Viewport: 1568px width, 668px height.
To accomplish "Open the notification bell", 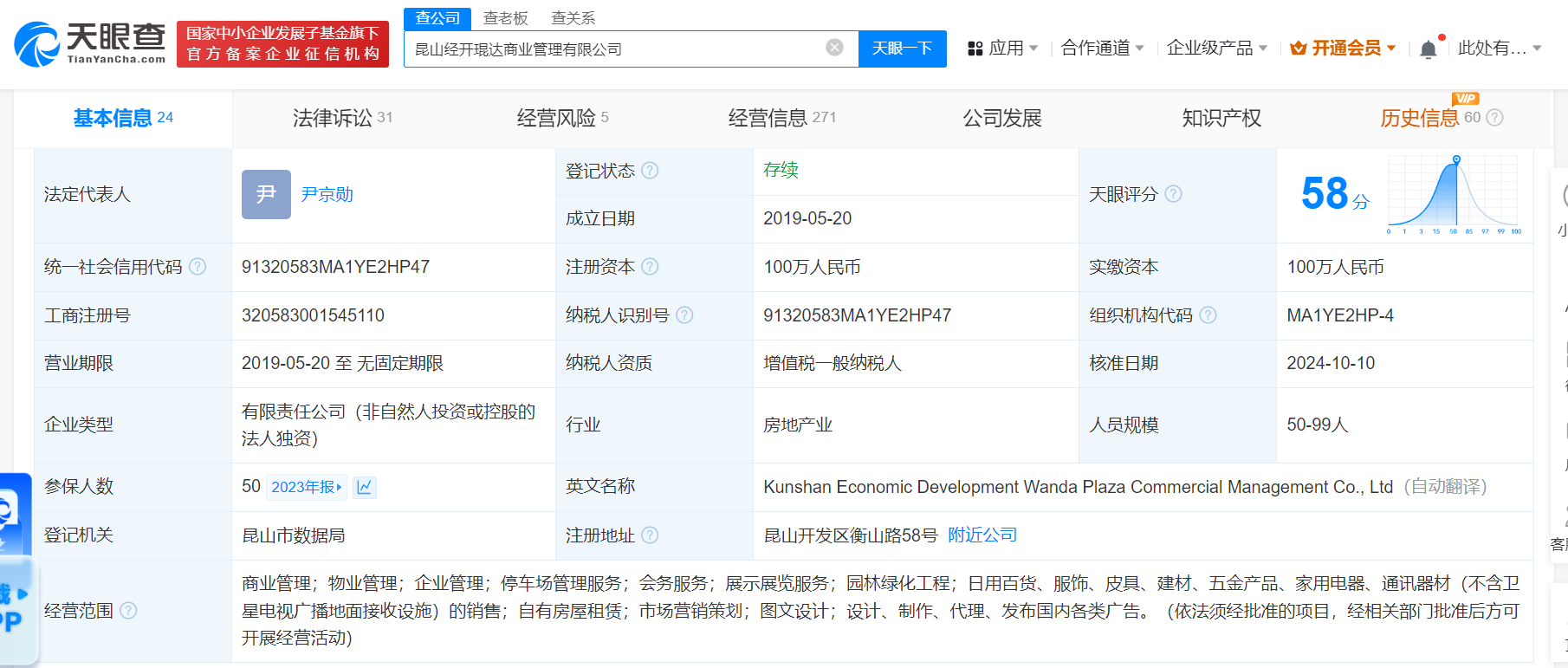I will coord(1429,49).
